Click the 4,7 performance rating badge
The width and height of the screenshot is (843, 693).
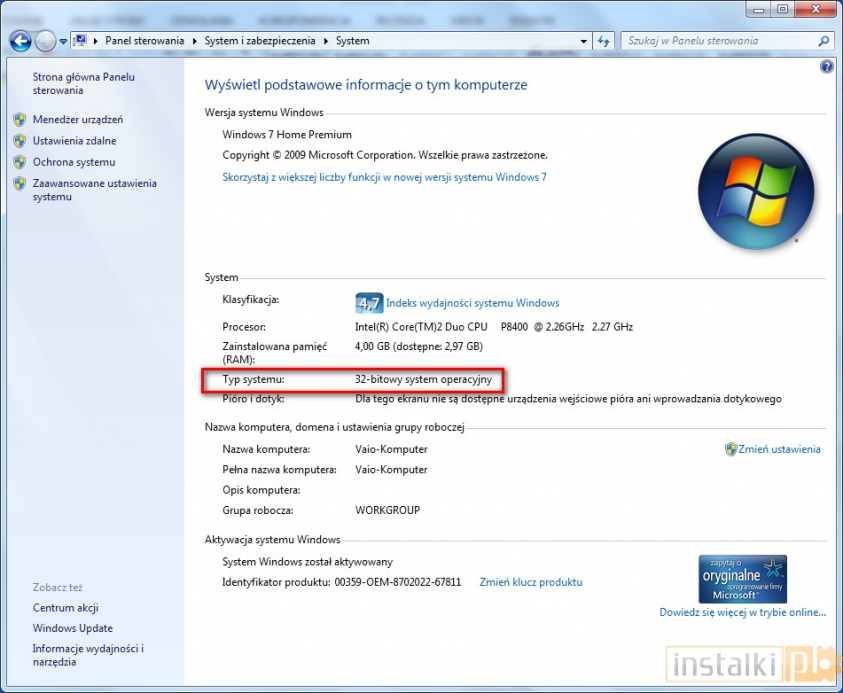click(x=369, y=303)
